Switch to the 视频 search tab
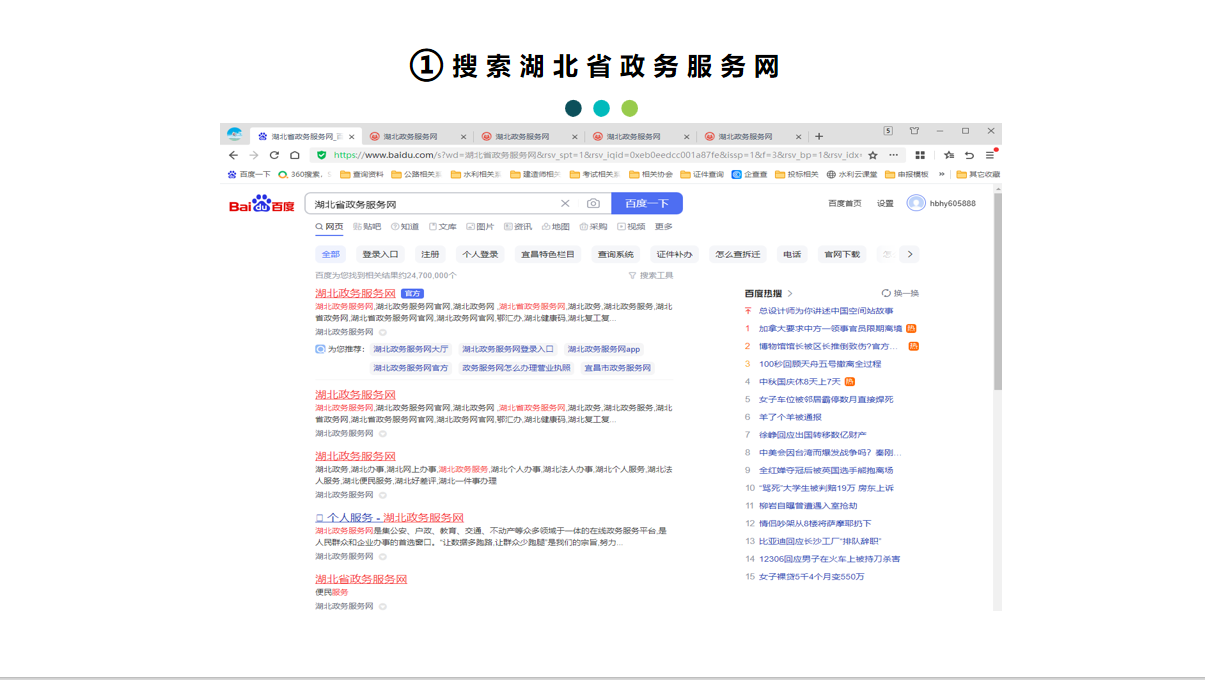Viewport: 1205px width, 680px height. pyautogui.click(x=631, y=227)
